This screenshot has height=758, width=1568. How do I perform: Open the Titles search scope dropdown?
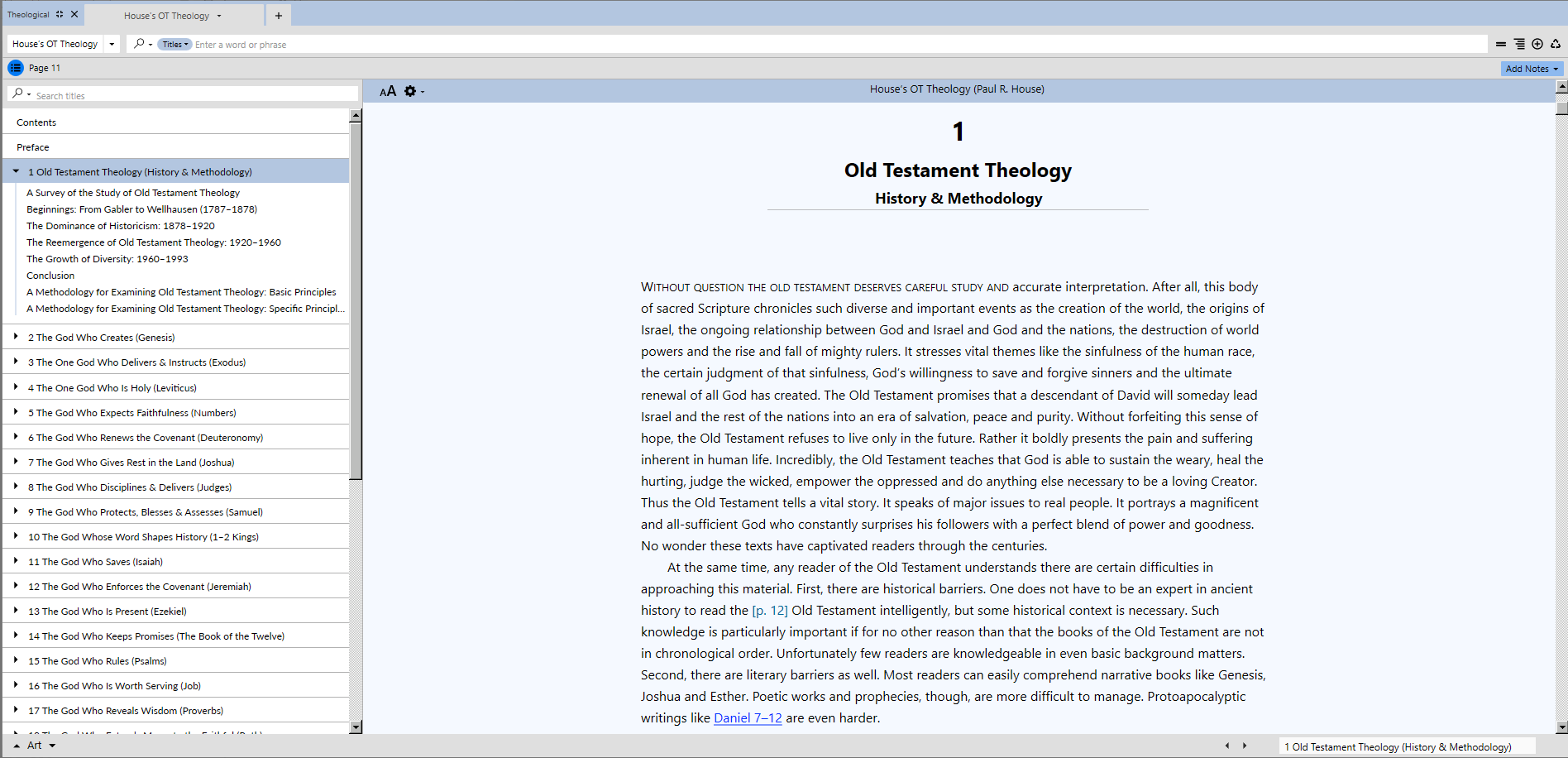point(174,45)
